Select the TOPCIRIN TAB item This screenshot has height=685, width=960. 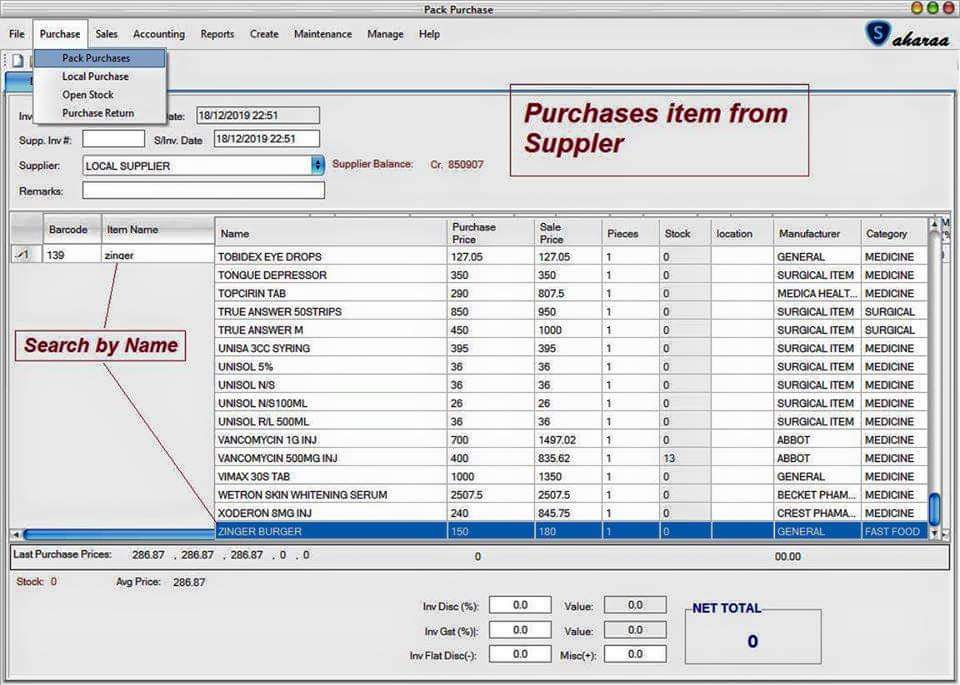pyautogui.click(x=572, y=293)
